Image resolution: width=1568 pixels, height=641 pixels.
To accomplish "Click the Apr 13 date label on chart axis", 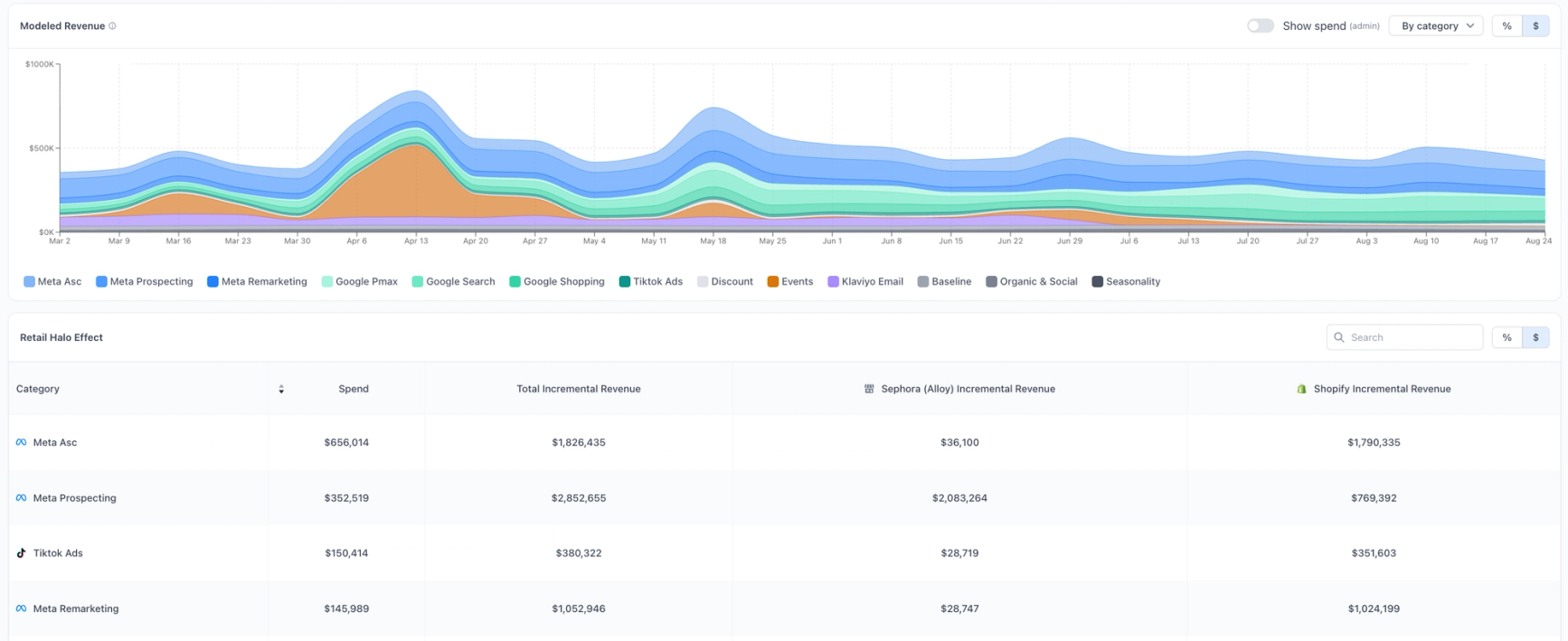I will tap(416, 241).
